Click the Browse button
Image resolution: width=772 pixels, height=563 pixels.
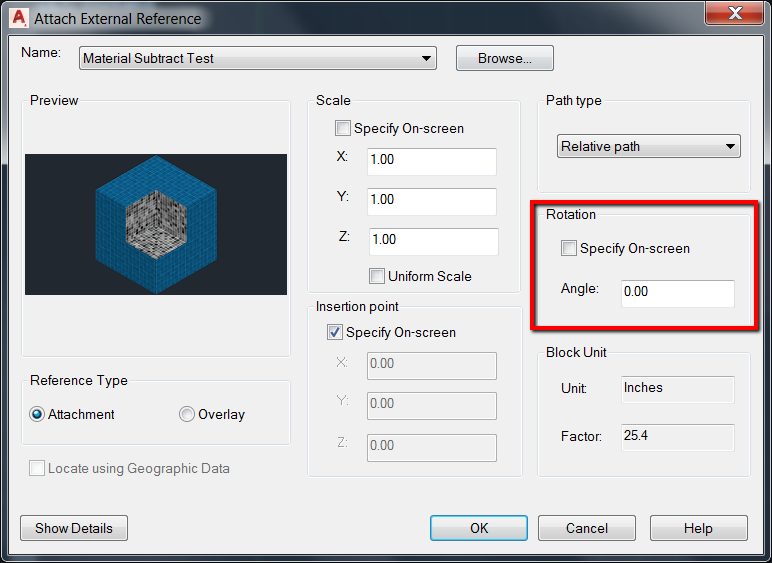click(504, 58)
